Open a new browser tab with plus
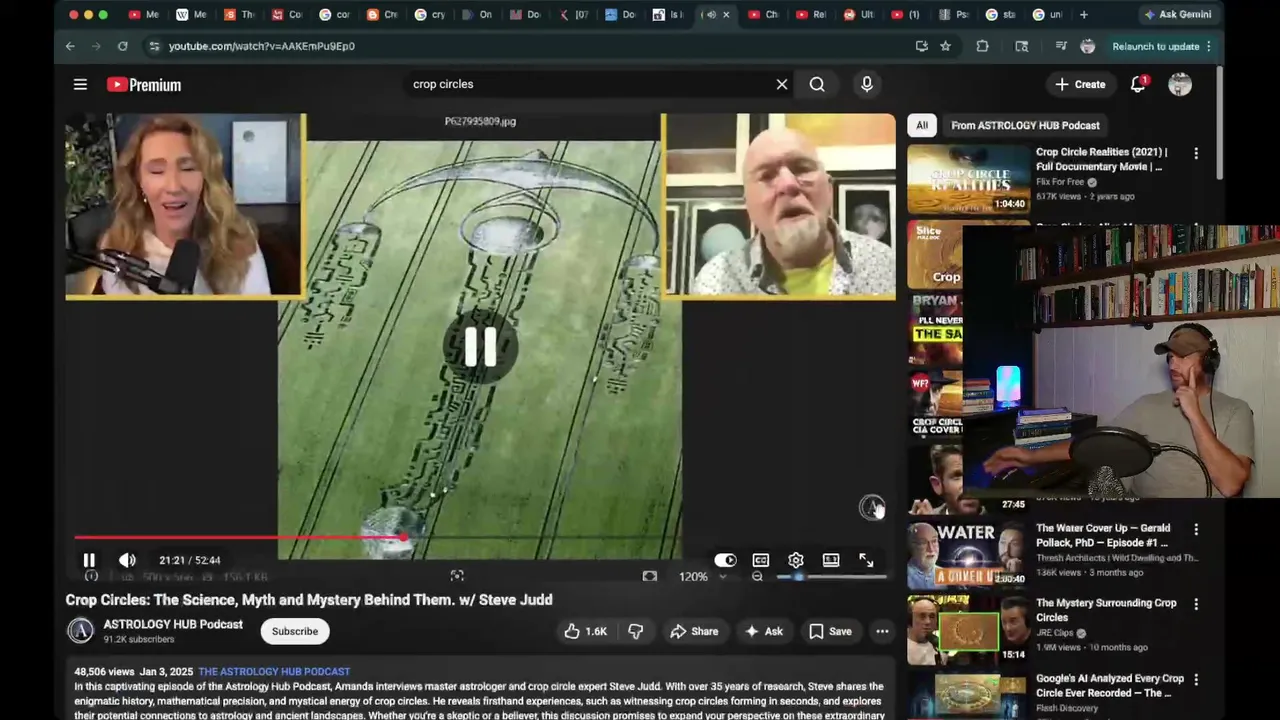Viewport: 1280px width, 720px height. (1083, 15)
